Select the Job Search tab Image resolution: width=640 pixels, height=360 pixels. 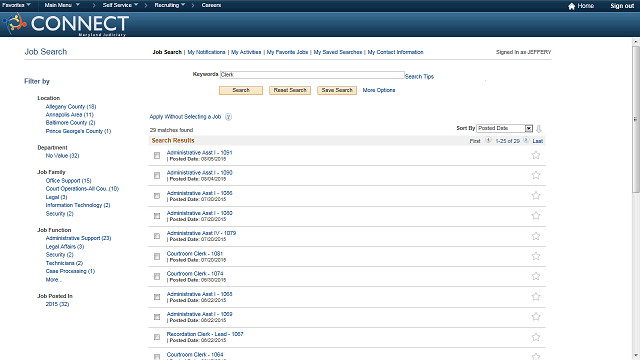coord(167,52)
